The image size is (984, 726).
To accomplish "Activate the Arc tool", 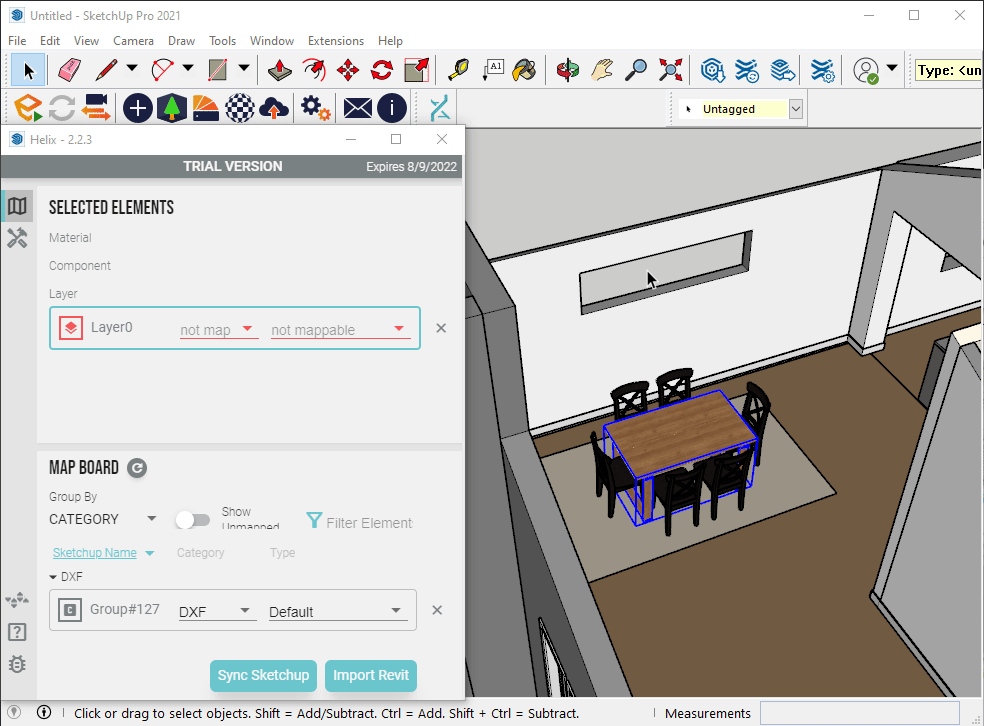I will coord(163,70).
